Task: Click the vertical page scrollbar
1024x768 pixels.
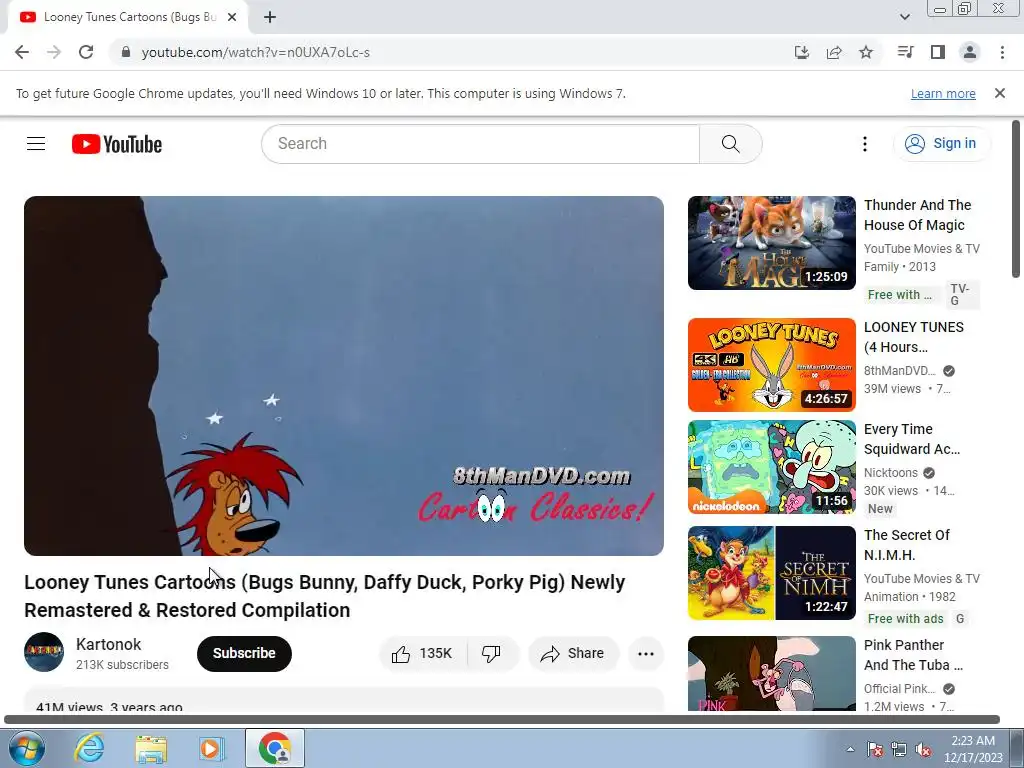Action: pos(1016,199)
